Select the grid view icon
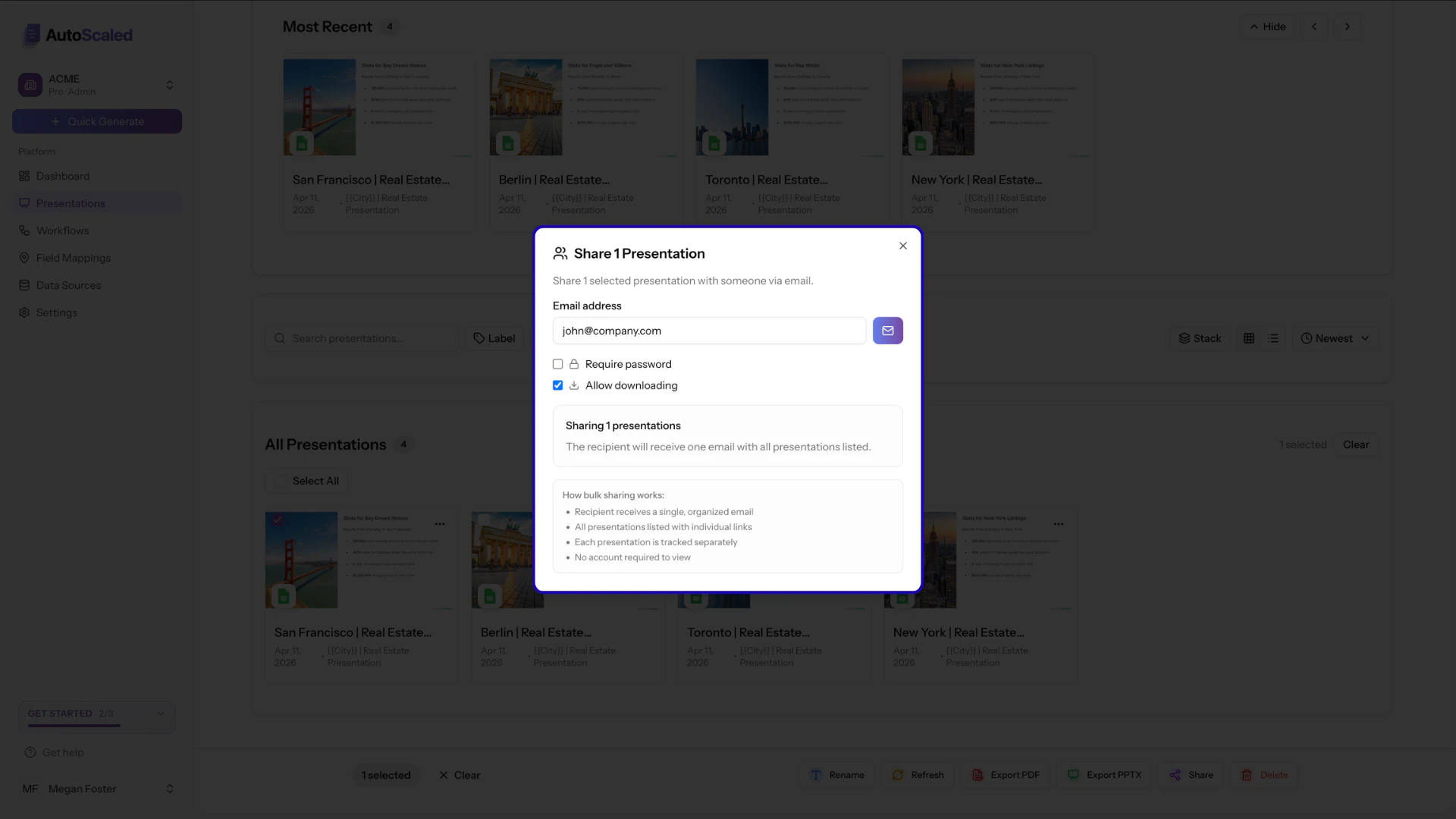1456x819 pixels. 1248,338
